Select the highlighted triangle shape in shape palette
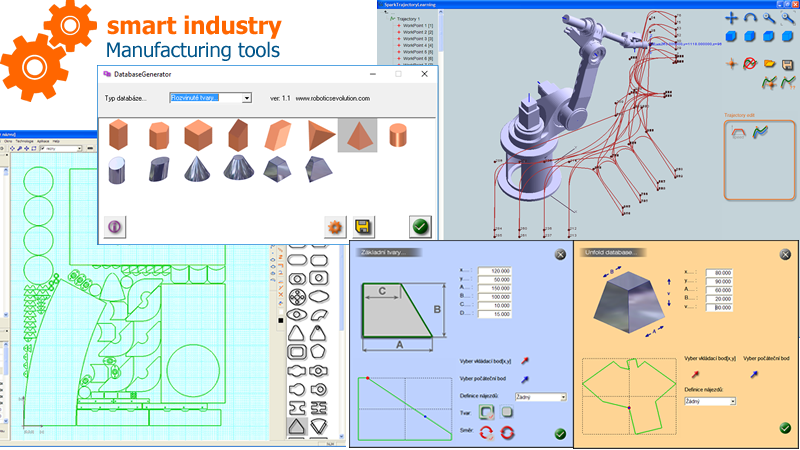800x450 pixels. pos(297,426)
